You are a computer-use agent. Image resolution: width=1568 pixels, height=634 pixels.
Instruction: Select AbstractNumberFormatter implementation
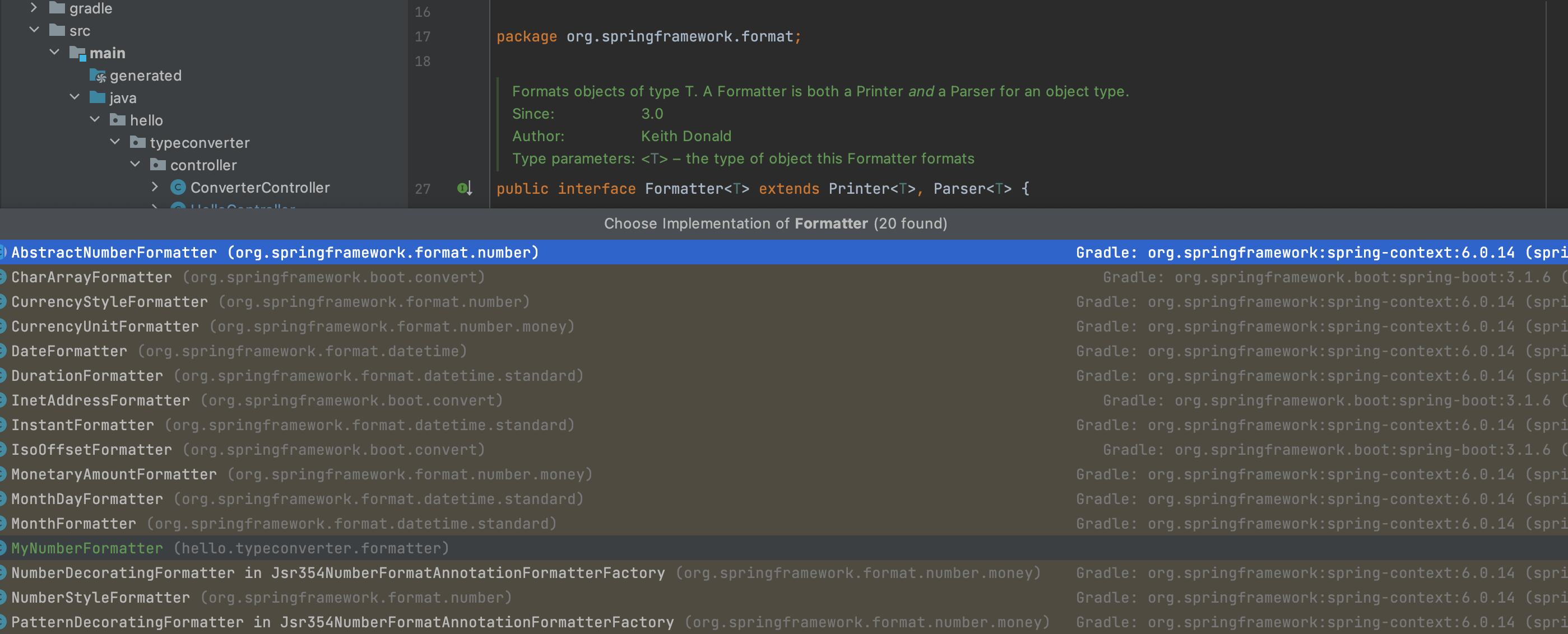(114, 253)
